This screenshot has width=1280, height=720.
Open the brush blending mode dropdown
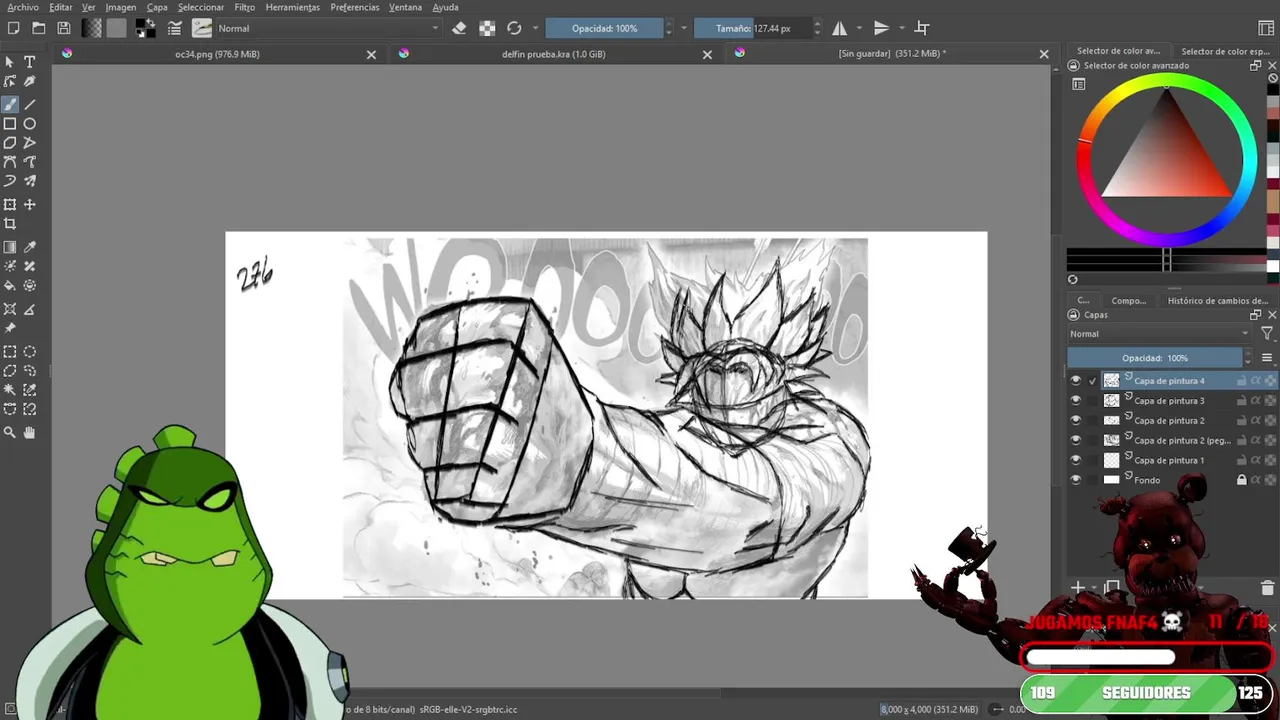328,28
